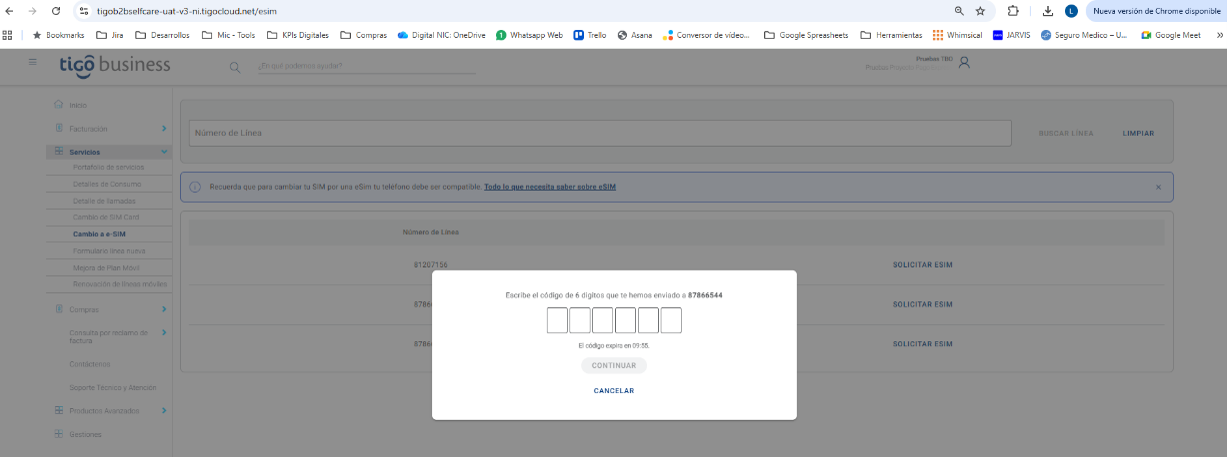Viewport: 1227px width, 457px height.
Task: Open Detalles de Consumo
Action: coord(107,184)
